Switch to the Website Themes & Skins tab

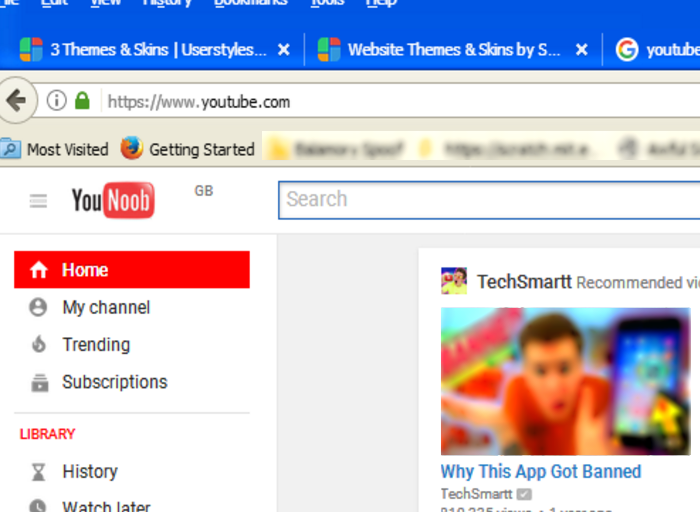[445, 49]
